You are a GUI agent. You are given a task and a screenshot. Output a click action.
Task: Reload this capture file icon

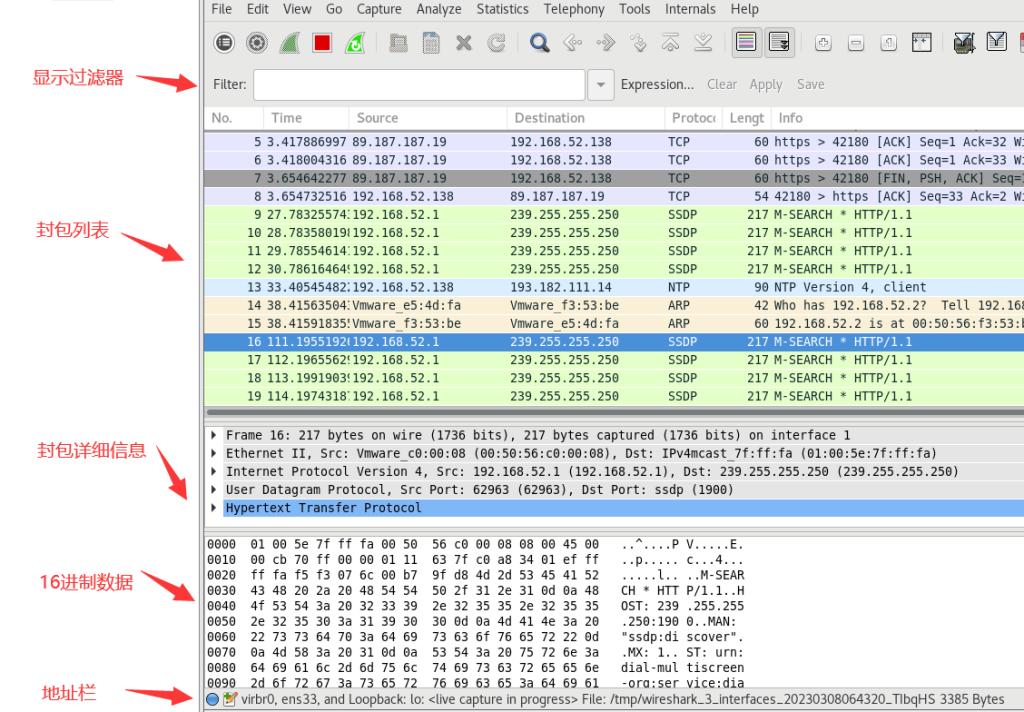coord(496,43)
